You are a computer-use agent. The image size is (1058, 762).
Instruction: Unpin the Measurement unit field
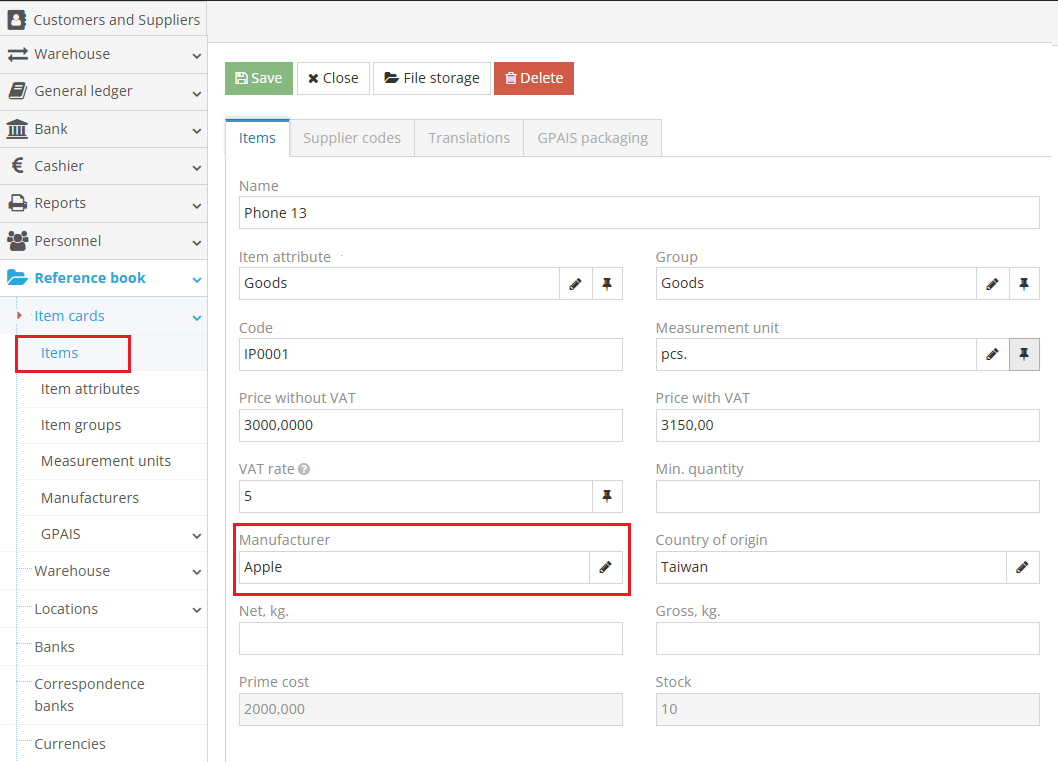pyautogui.click(x=1024, y=354)
